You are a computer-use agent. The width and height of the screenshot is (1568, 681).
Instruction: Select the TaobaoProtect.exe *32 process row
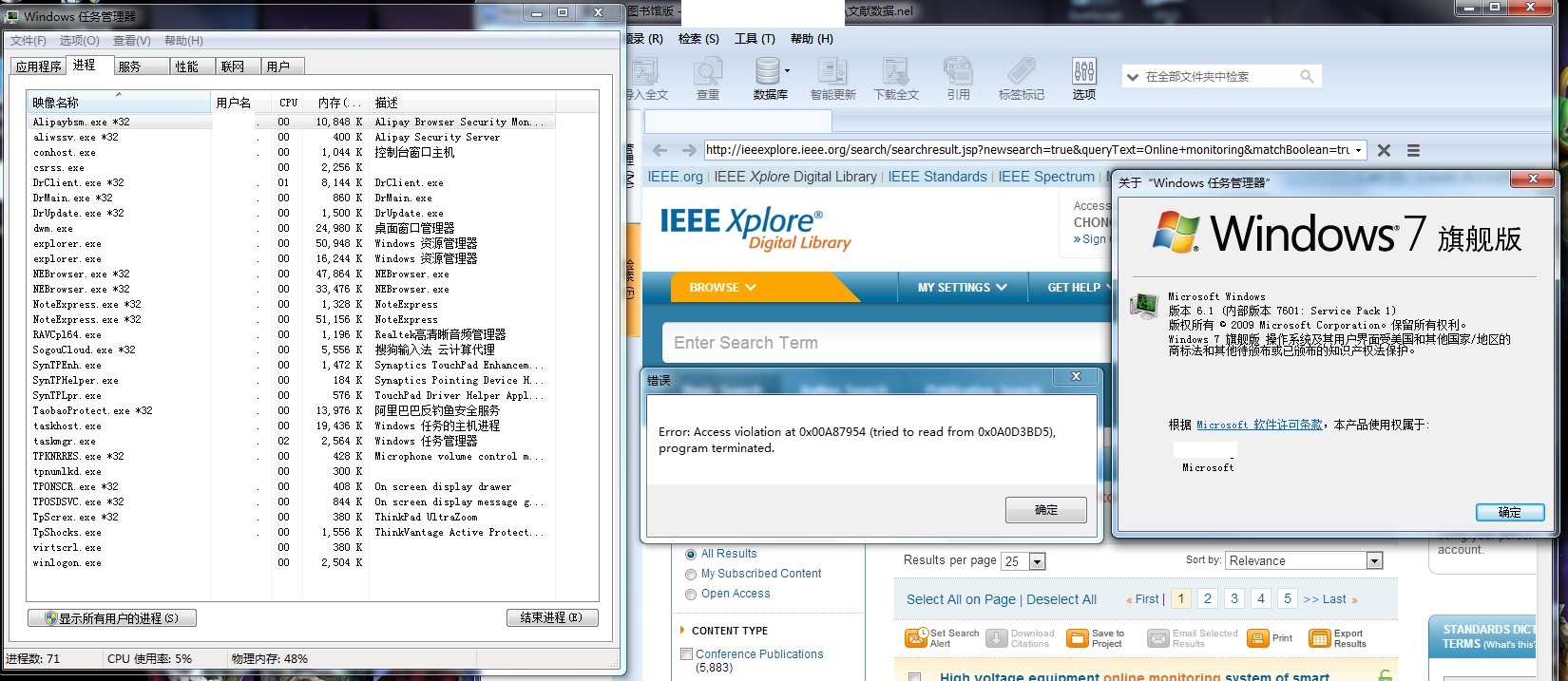coord(291,410)
